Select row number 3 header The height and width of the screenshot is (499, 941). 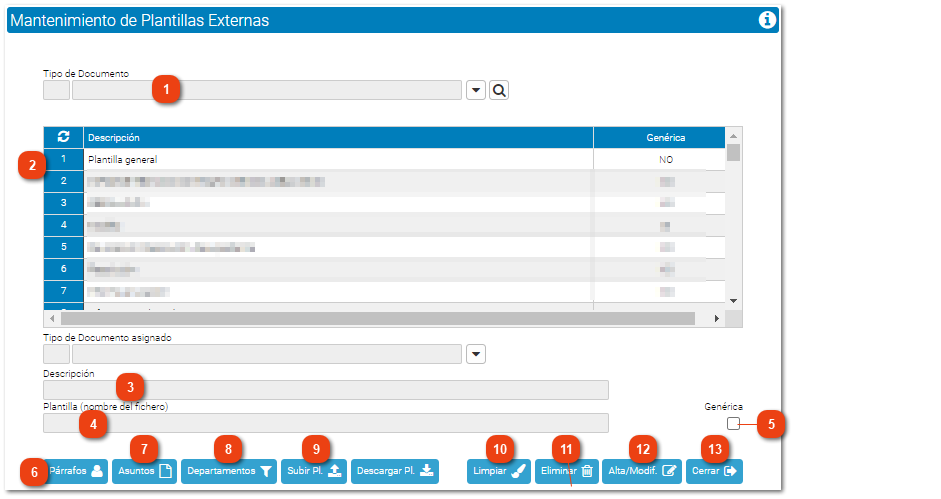click(x=64, y=203)
